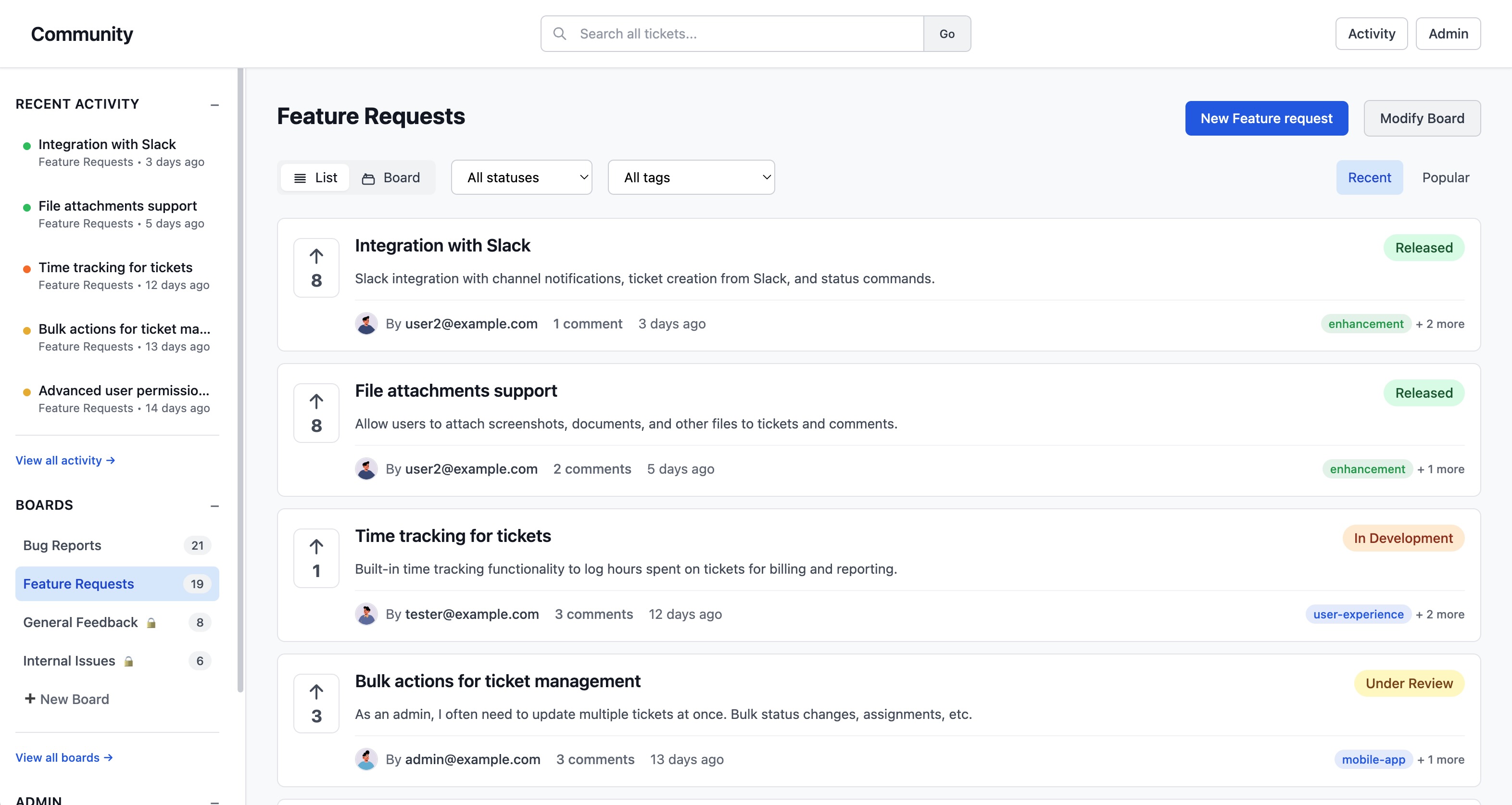Screen dimensions: 1512x805
Task: Click admin avatar on Bulk actions ticket
Action: [x=366, y=759]
